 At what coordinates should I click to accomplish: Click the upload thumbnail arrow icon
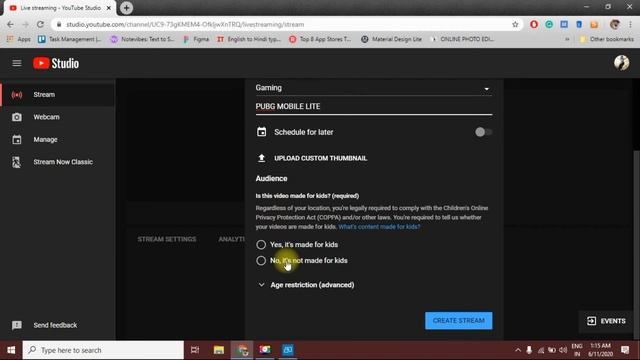point(261,158)
